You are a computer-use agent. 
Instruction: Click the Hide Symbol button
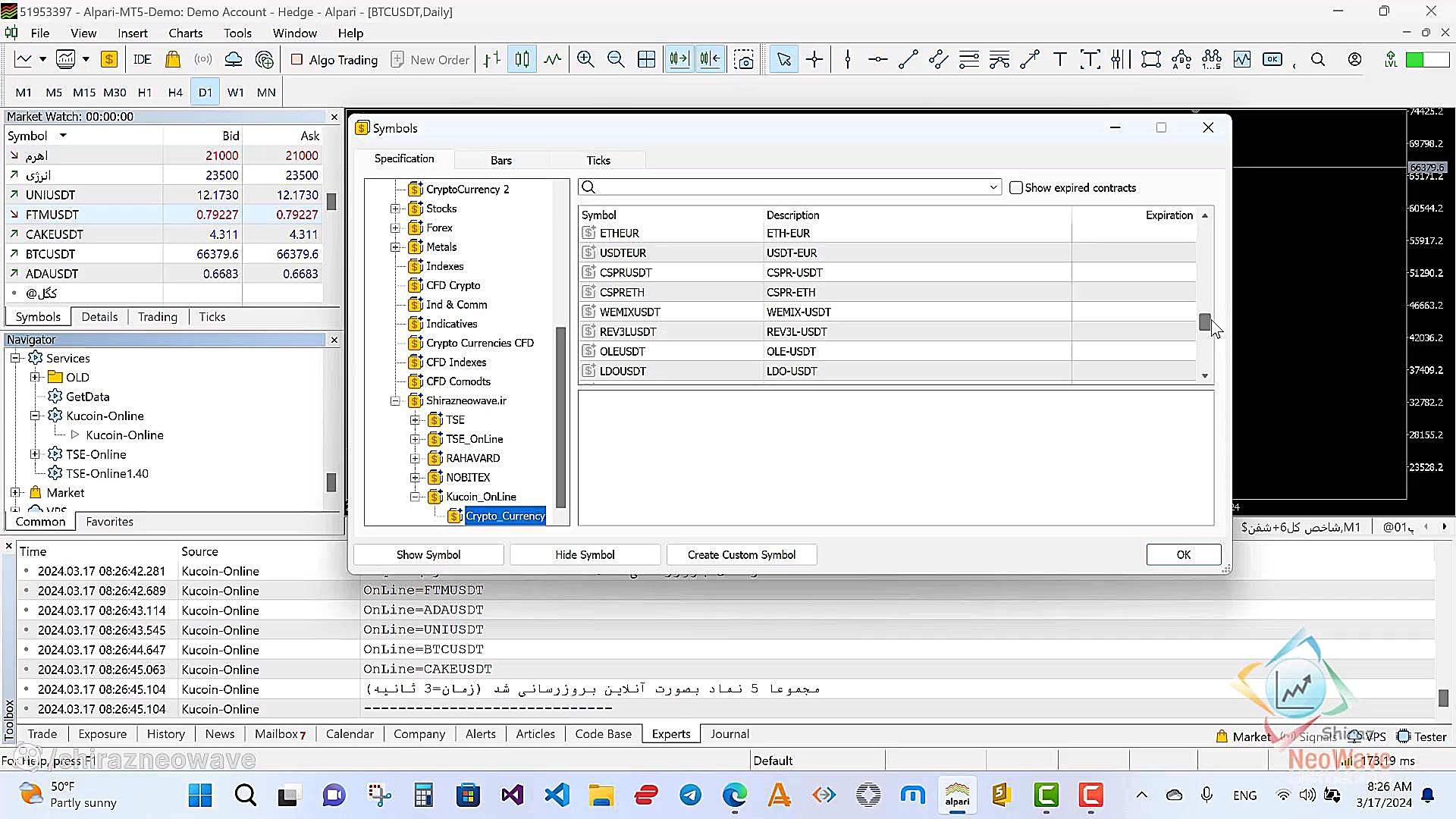(x=585, y=555)
